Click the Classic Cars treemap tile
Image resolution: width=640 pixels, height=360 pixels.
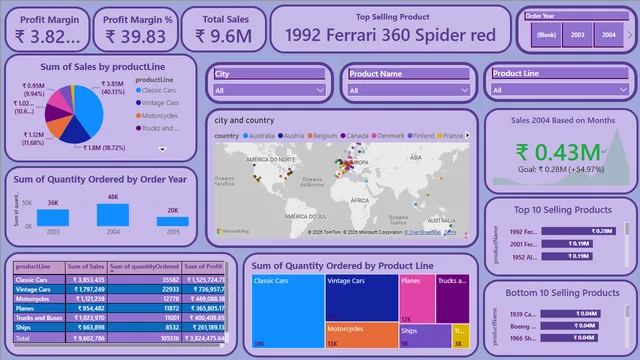[288, 311]
